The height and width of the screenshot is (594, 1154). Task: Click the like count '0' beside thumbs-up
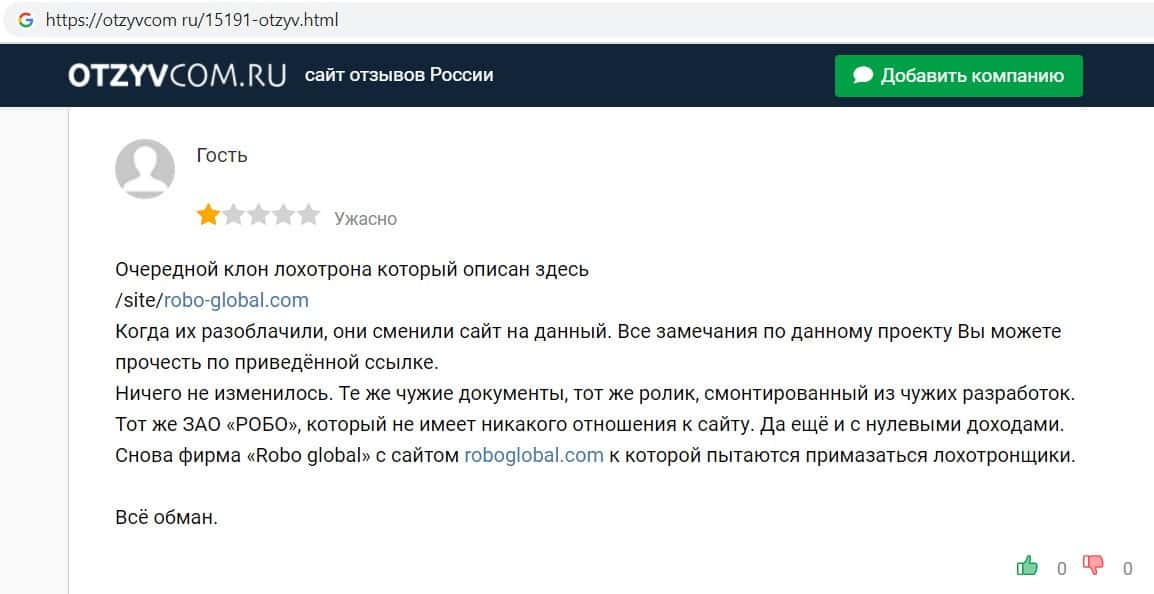click(x=1061, y=568)
